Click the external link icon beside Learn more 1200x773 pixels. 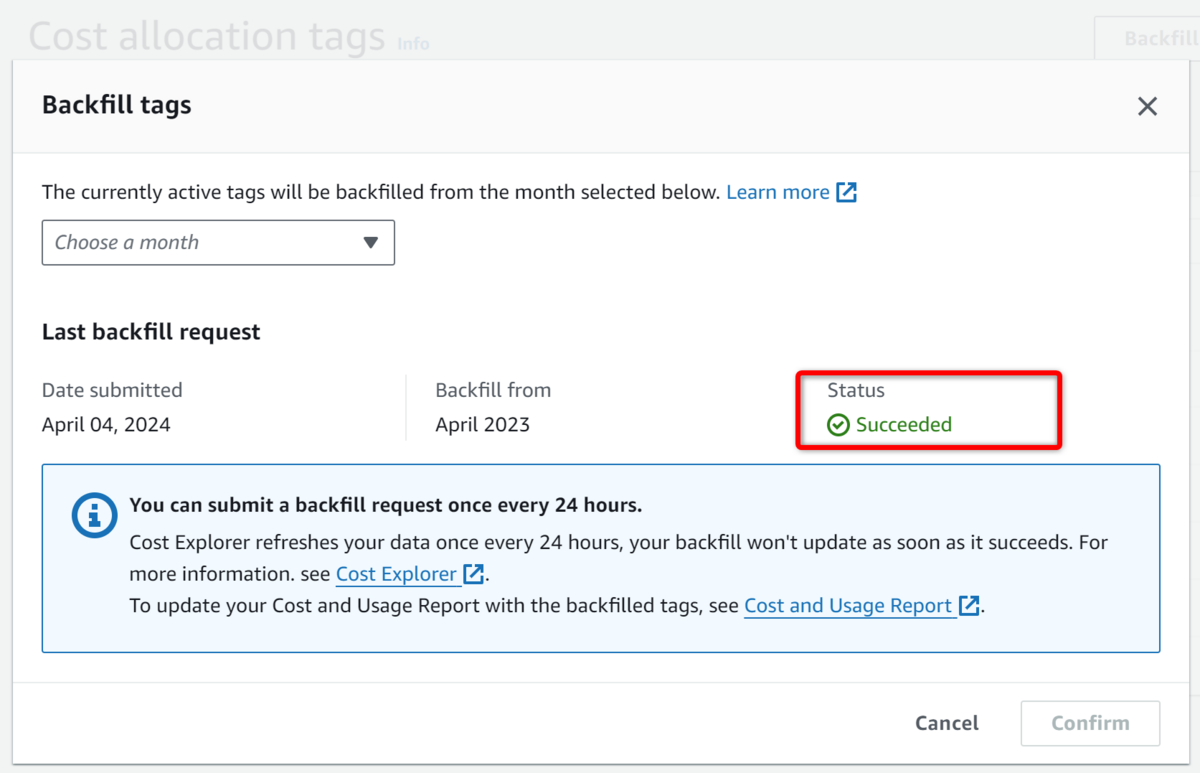click(x=847, y=193)
